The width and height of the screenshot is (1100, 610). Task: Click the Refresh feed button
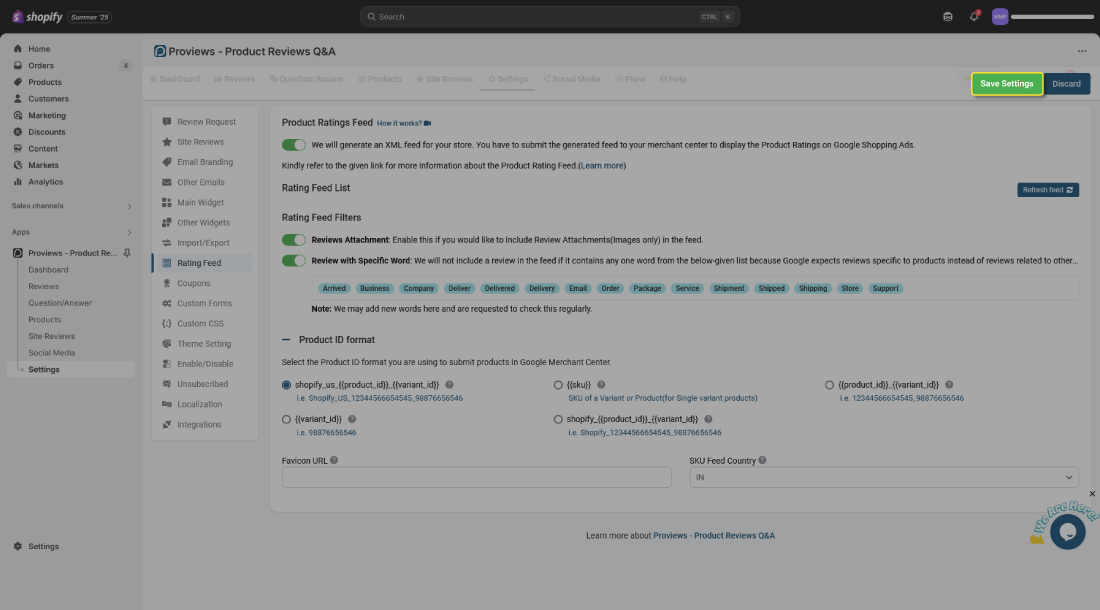(1048, 190)
